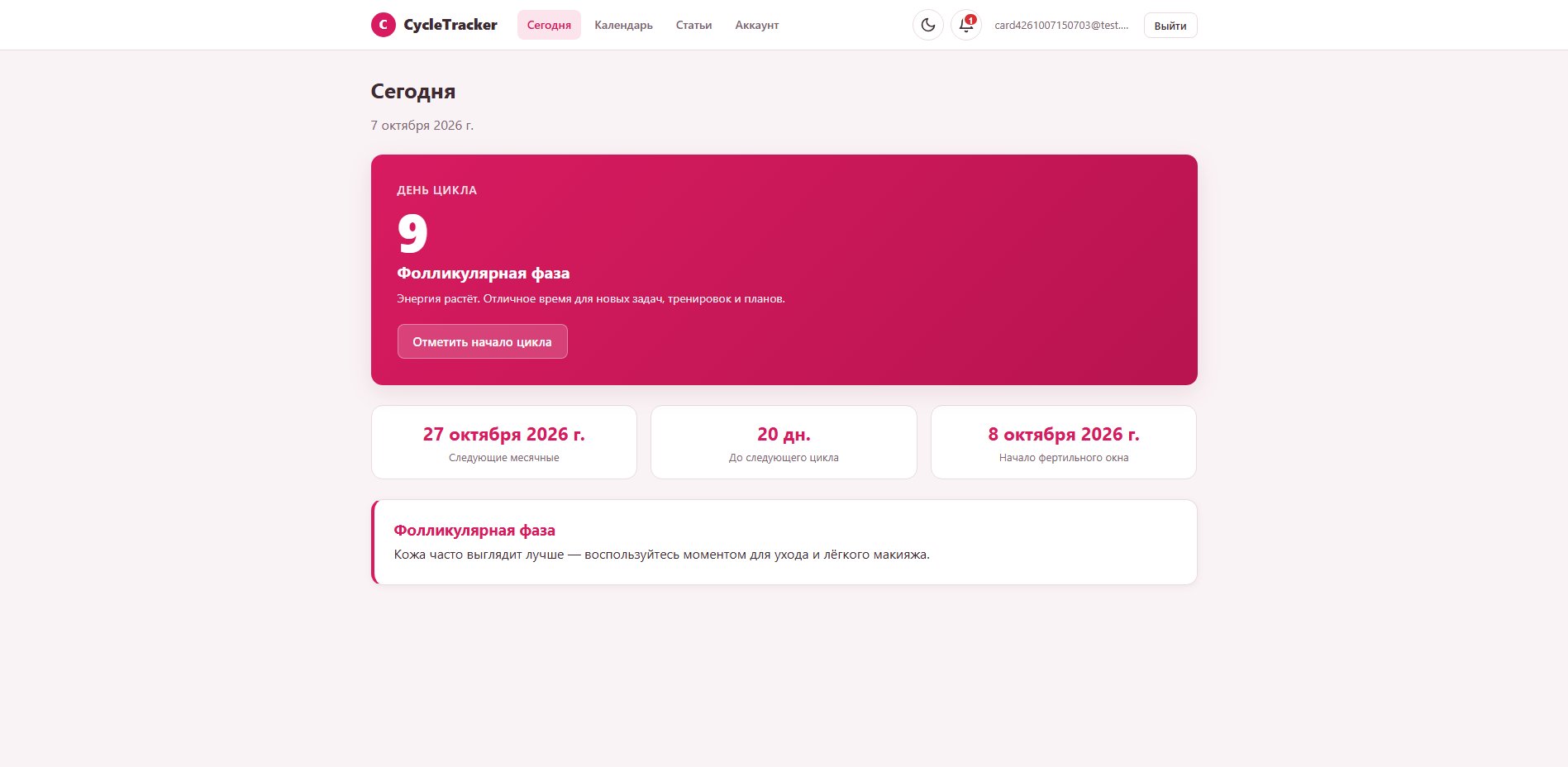The height and width of the screenshot is (767, 1568).
Task: Click the CycleTracker brand name
Action: click(450, 25)
